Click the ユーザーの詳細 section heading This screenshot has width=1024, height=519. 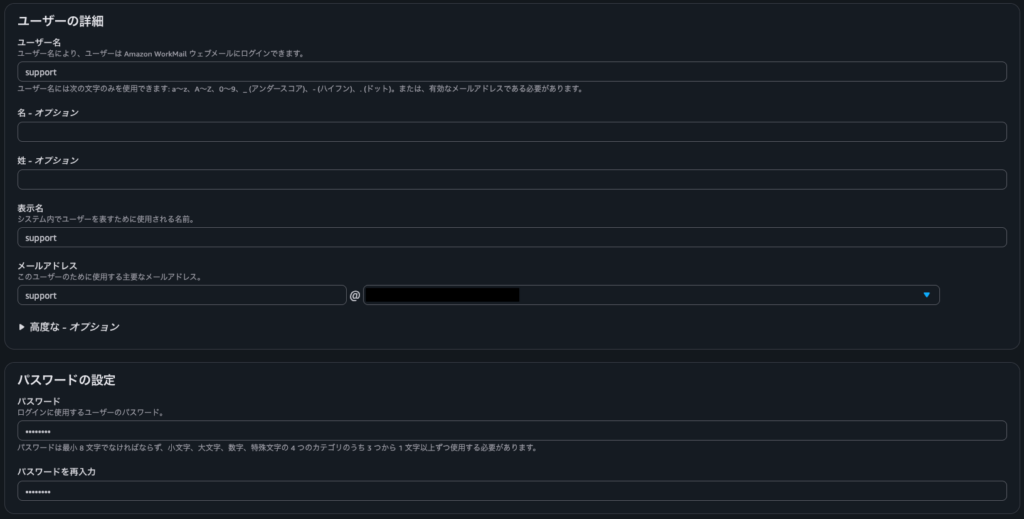click(60, 21)
